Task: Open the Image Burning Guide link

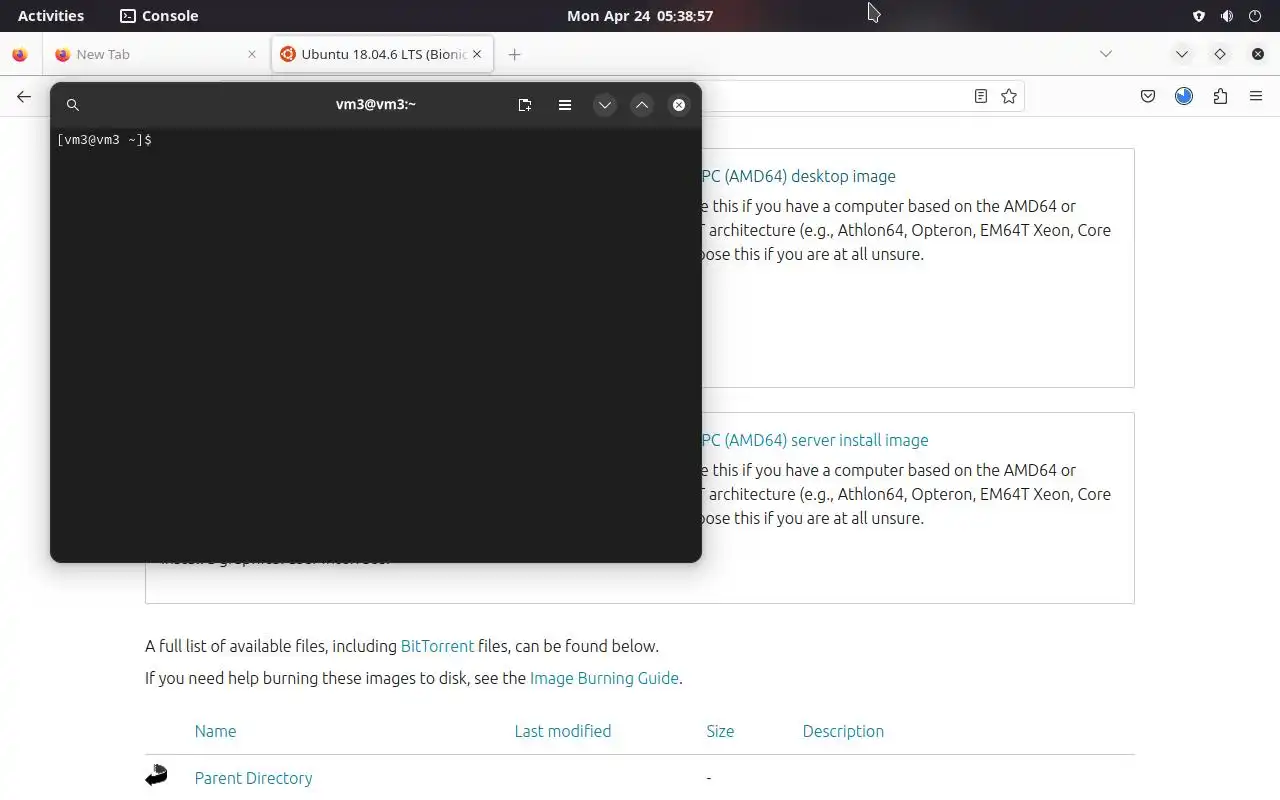Action: click(x=604, y=678)
